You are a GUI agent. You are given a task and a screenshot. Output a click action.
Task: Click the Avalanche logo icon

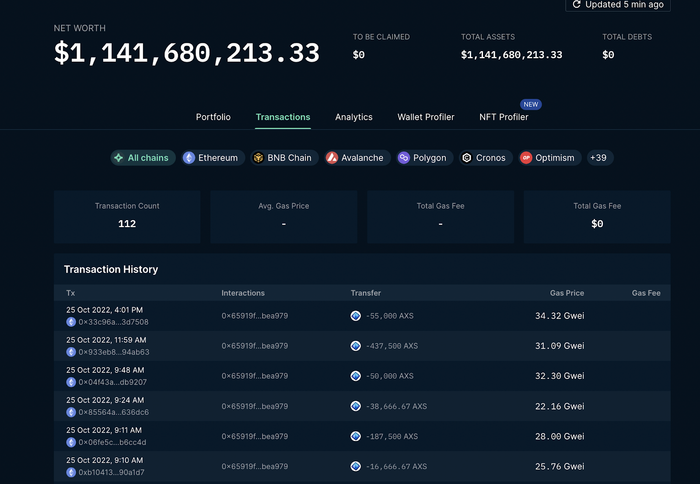pos(332,158)
